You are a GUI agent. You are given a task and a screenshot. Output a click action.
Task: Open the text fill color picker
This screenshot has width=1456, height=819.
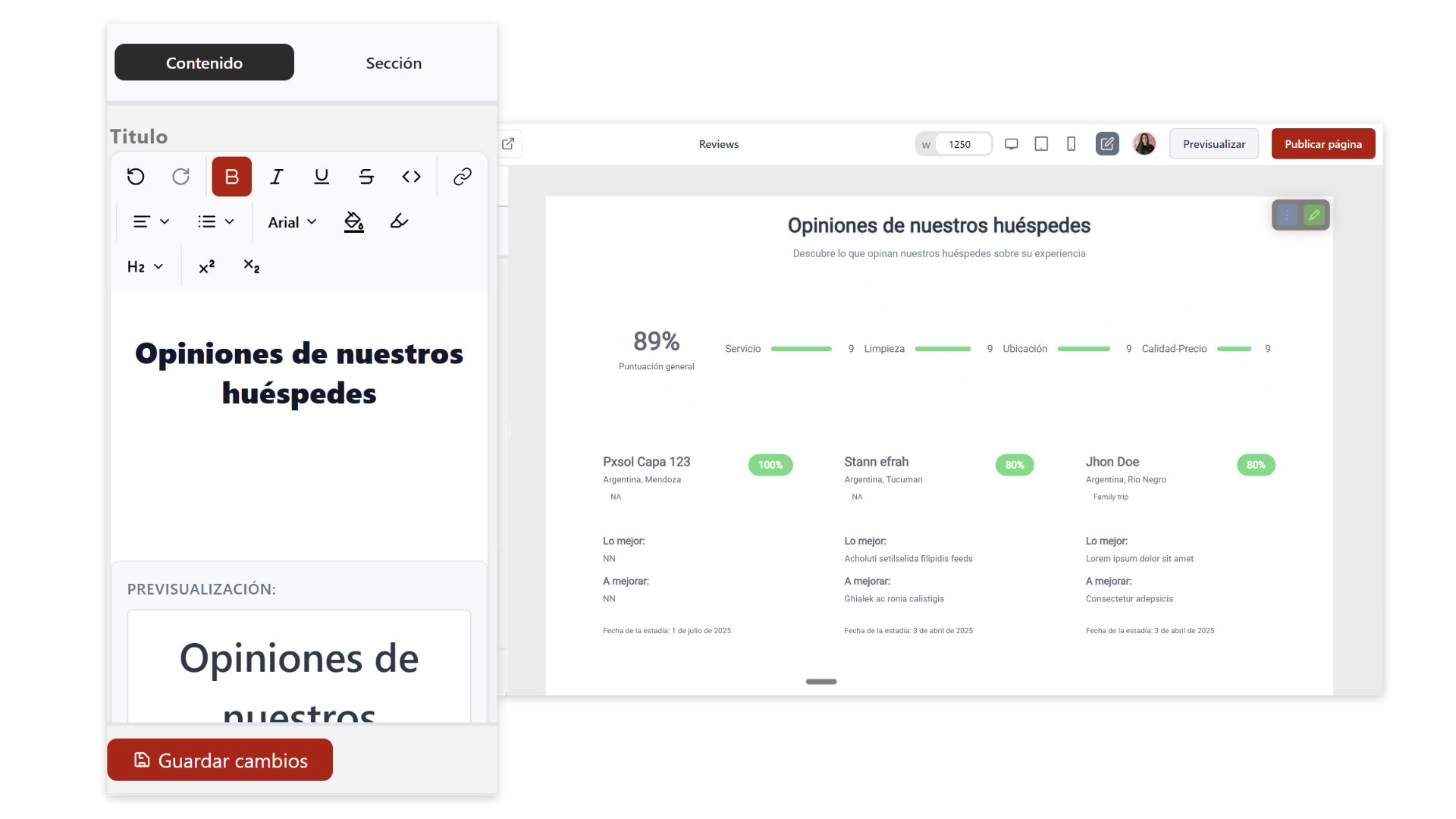click(x=353, y=221)
